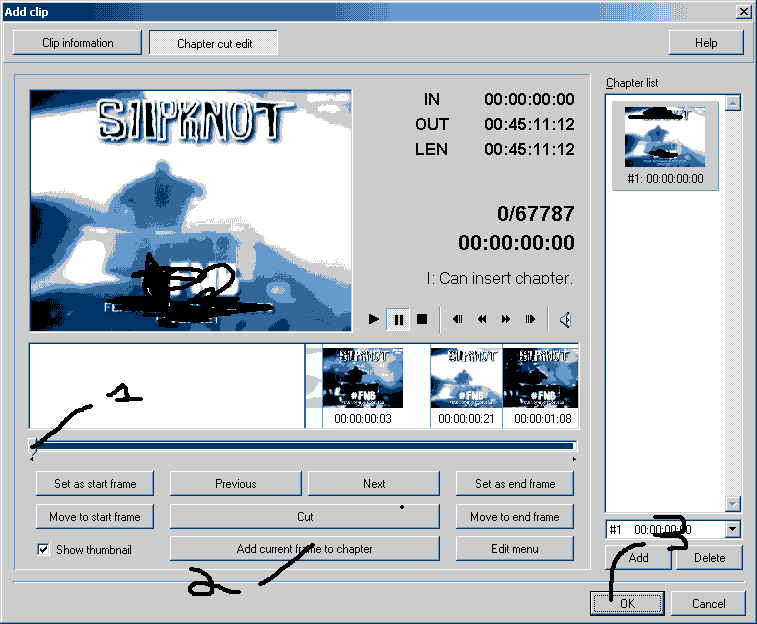Go to Previous frame button

click(236, 484)
